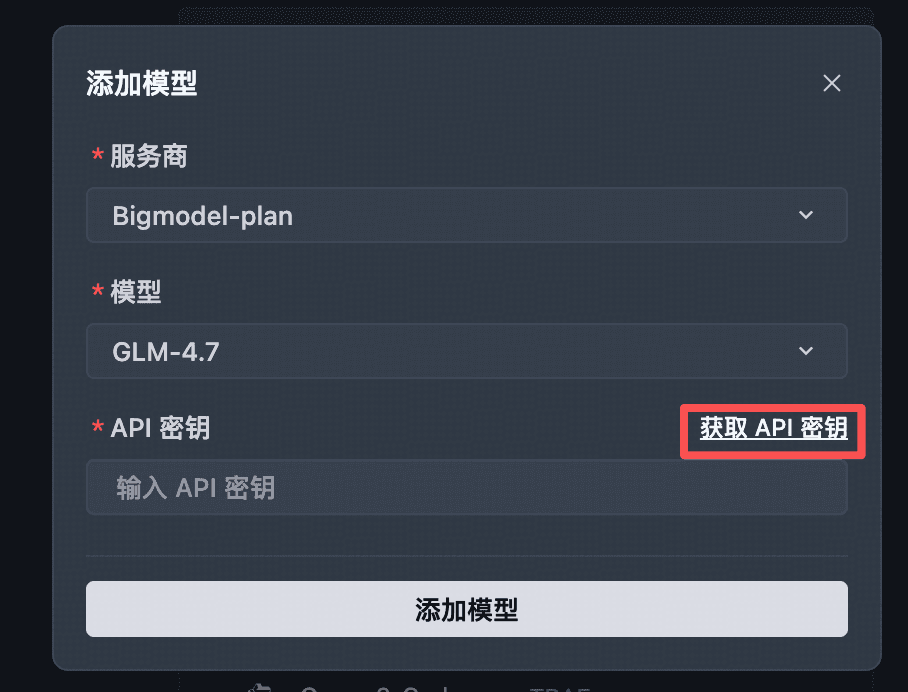Expand the chevron on the GLM-4.7 field
This screenshot has height=692, width=908.
806,351
